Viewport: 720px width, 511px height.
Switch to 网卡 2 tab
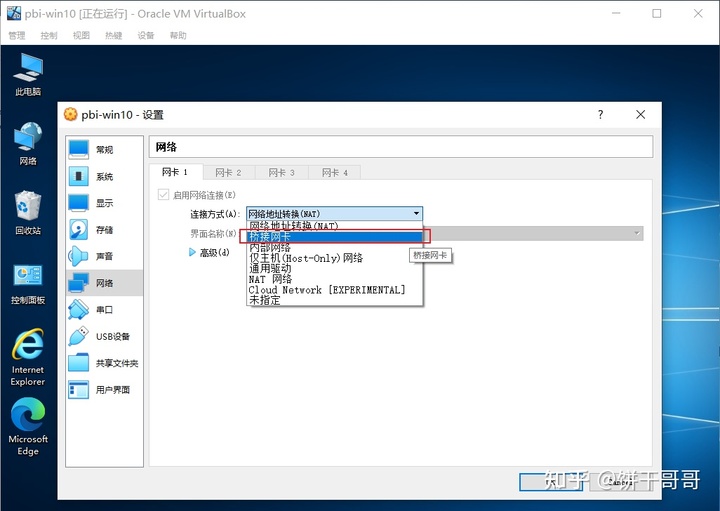coord(229,173)
